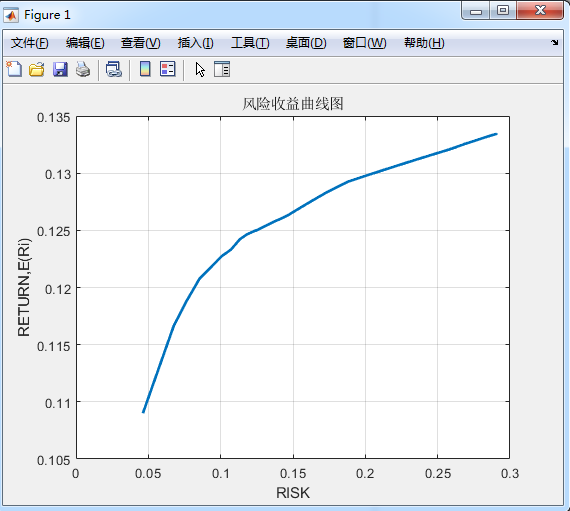Viewport: 570px width, 511px height.
Task: Open the 查看(V) menu
Action: click(x=141, y=43)
